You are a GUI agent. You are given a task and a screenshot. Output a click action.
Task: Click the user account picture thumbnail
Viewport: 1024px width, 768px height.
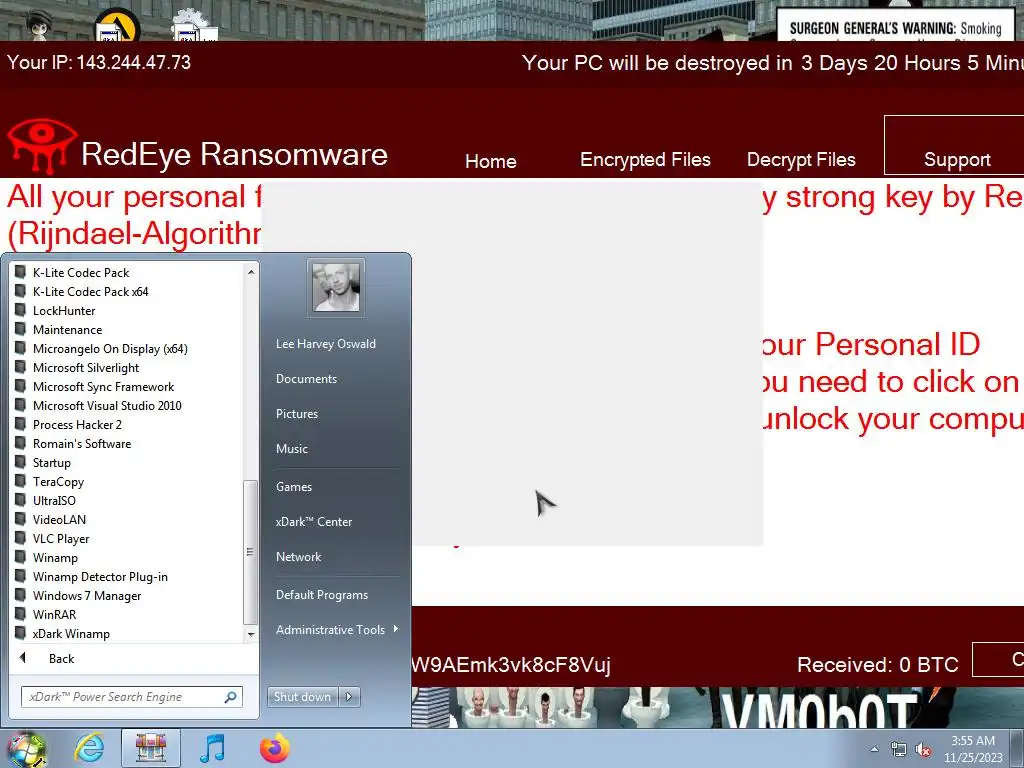[336, 287]
